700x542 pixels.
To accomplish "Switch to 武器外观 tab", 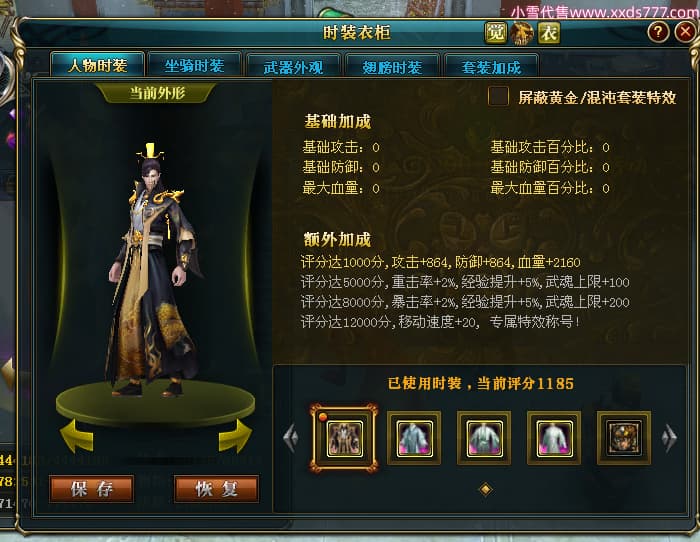I will (293, 67).
